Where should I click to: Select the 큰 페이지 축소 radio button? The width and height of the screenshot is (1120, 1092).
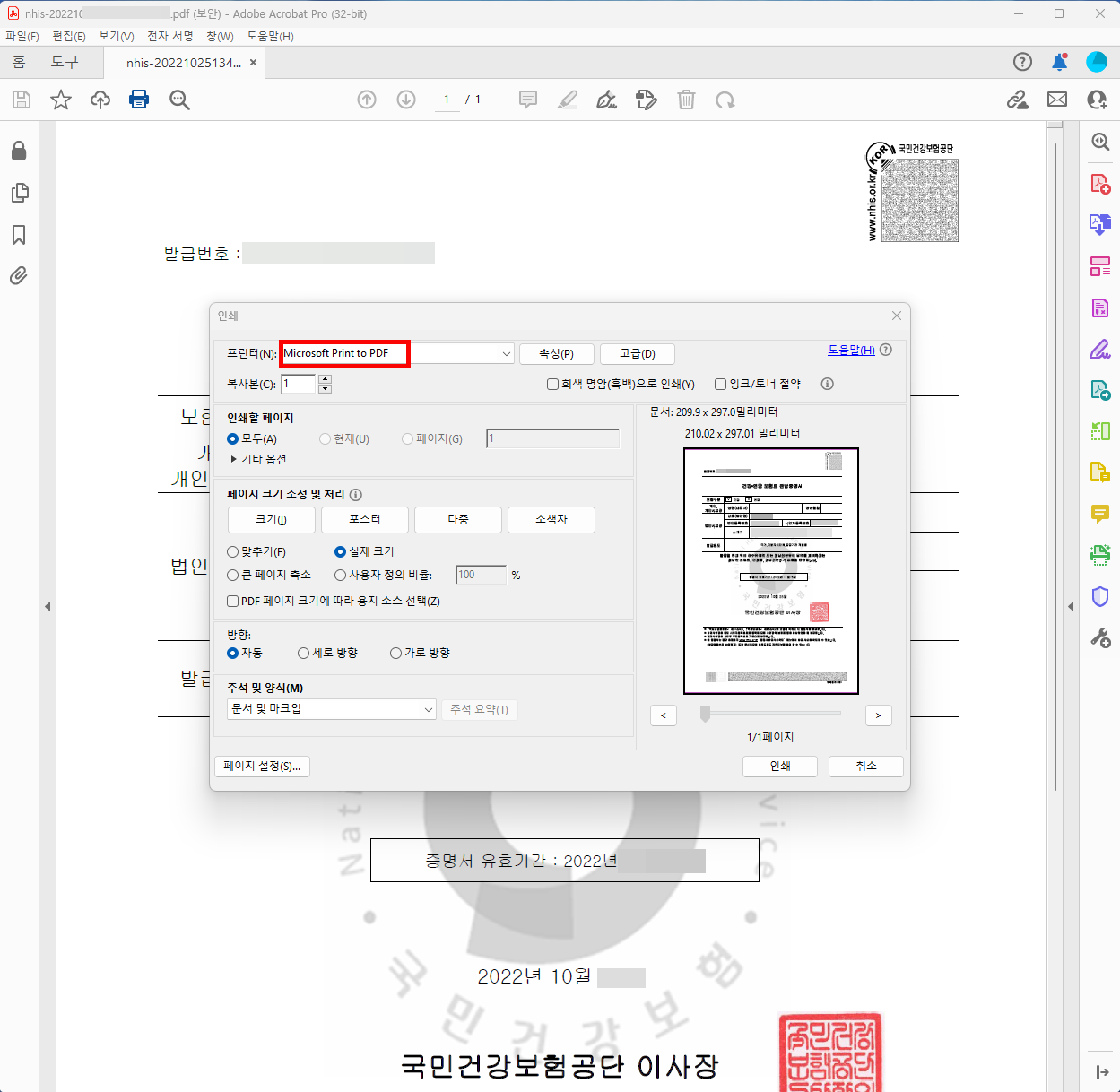pyautogui.click(x=233, y=576)
